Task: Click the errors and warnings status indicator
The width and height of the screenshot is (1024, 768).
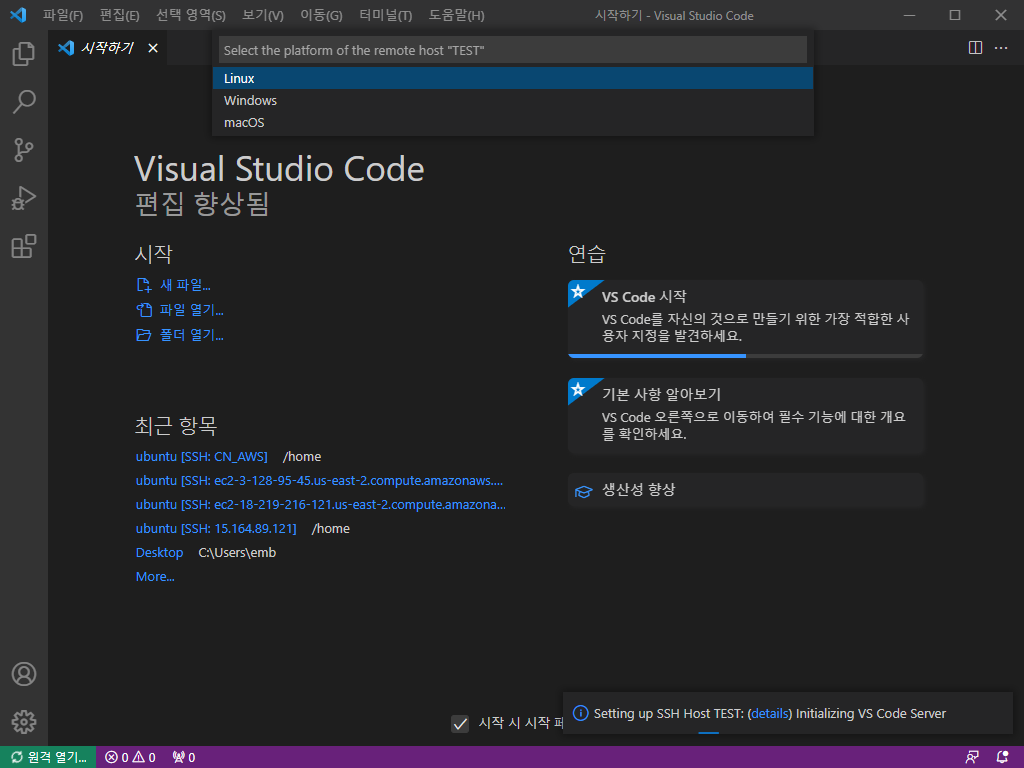Action: coord(131,757)
